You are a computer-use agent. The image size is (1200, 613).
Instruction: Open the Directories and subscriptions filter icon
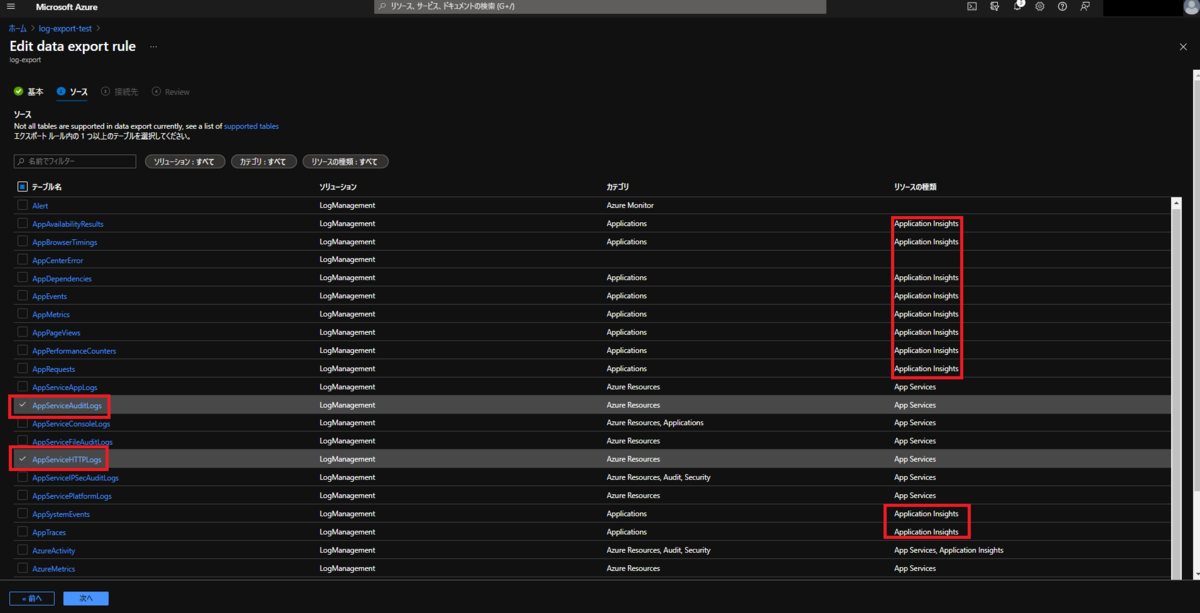(x=994, y=7)
